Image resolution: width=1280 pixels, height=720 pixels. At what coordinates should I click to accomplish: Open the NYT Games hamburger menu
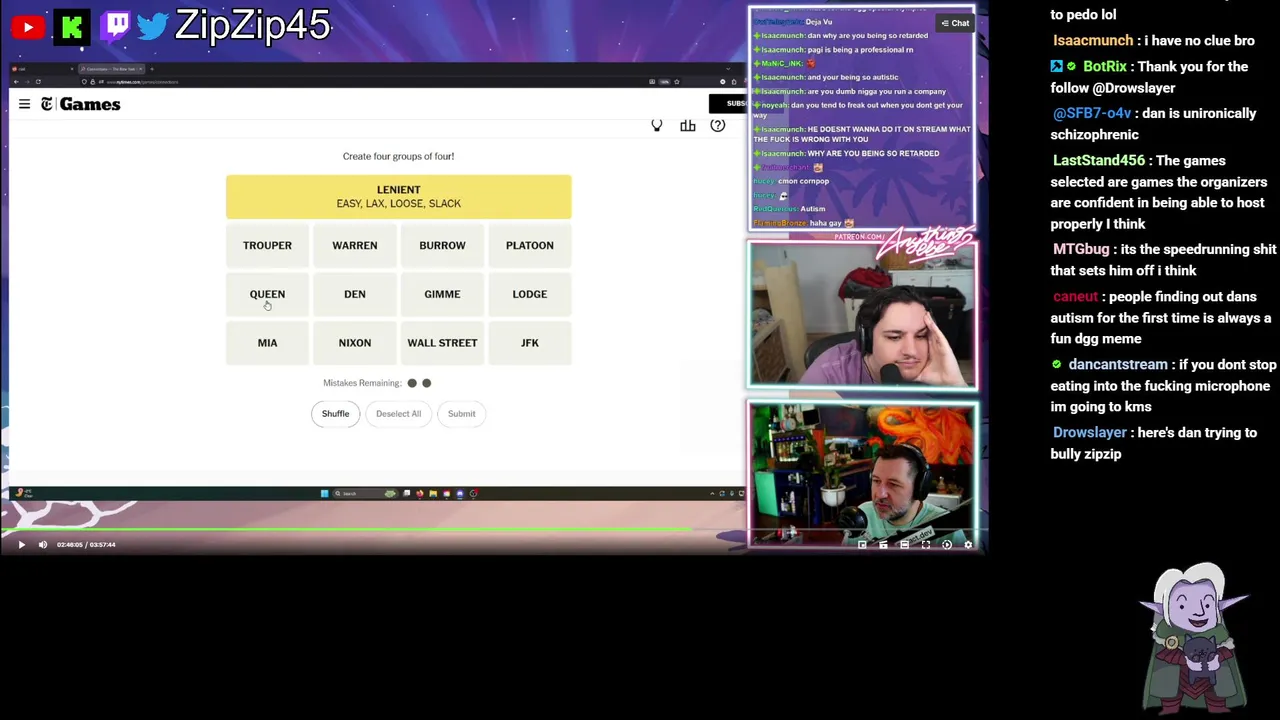24,104
